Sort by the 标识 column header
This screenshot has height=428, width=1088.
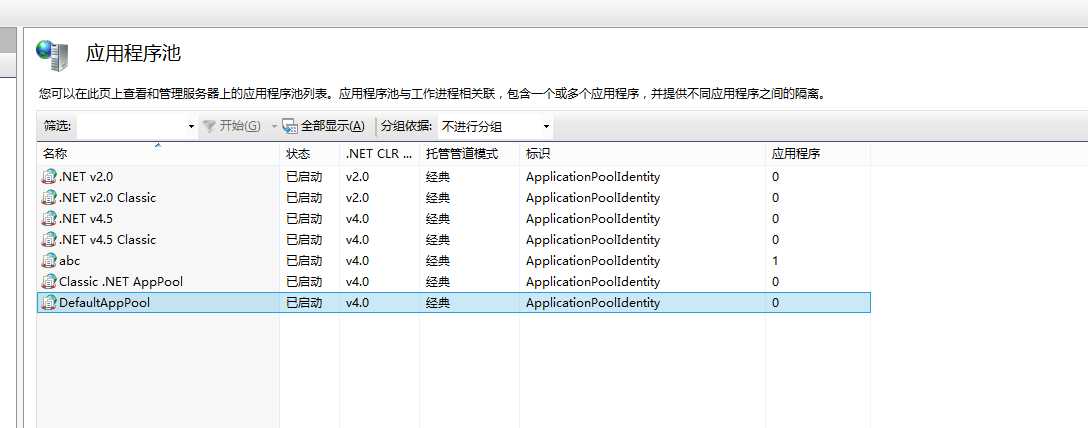click(643, 154)
